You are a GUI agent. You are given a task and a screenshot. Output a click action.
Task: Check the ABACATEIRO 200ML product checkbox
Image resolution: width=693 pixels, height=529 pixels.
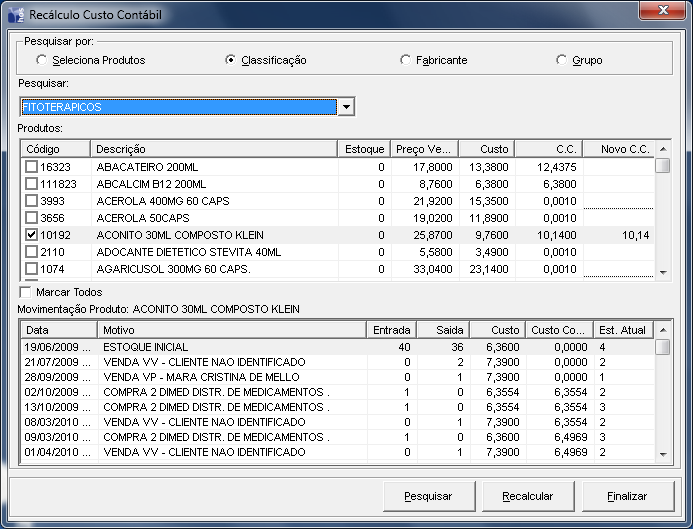[x=32, y=167]
